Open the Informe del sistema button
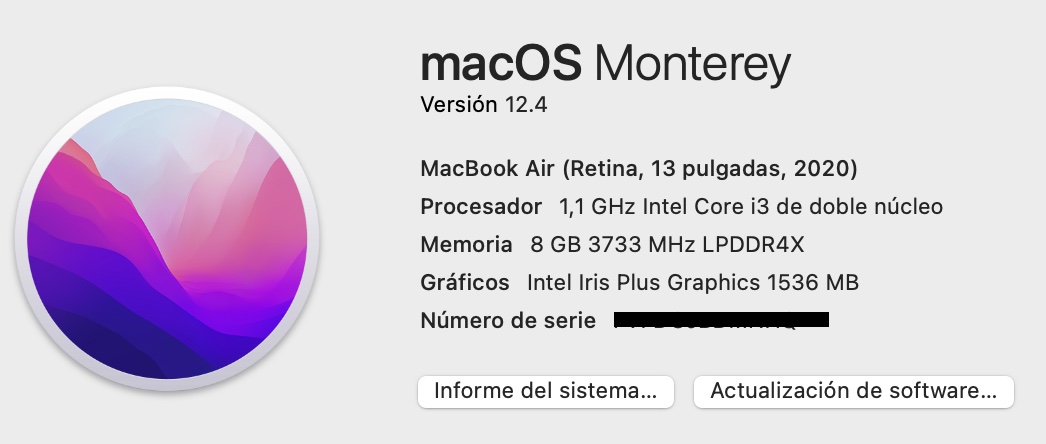 [x=546, y=391]
